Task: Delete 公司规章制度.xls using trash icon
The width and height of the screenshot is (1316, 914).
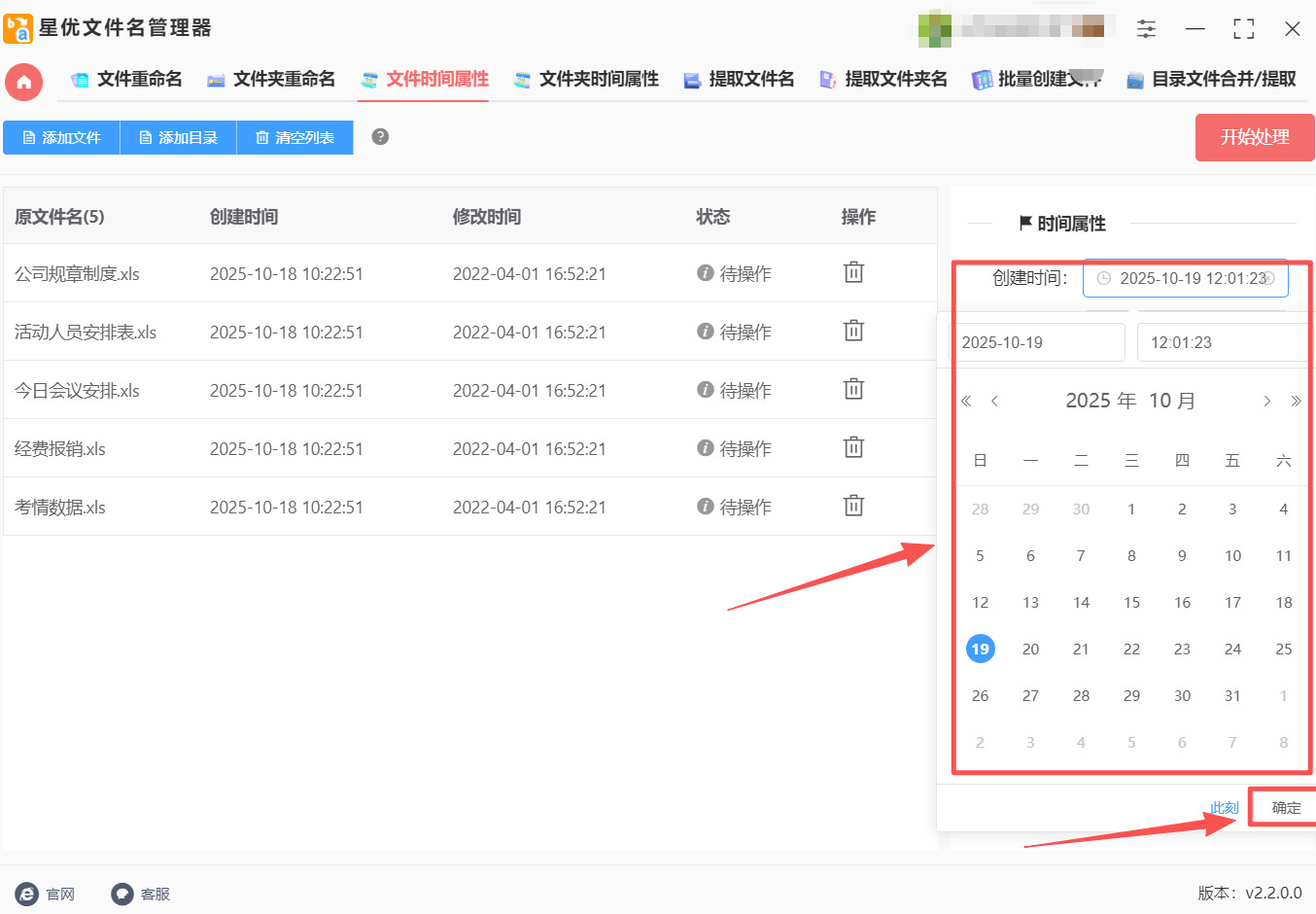Action: coord(853,272)
